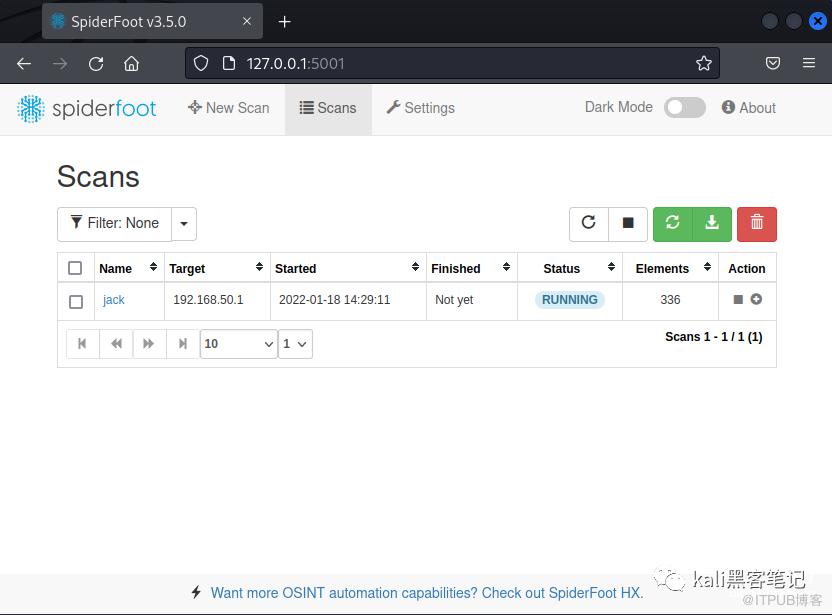Open the jack scan link

(x=114, y=300)
